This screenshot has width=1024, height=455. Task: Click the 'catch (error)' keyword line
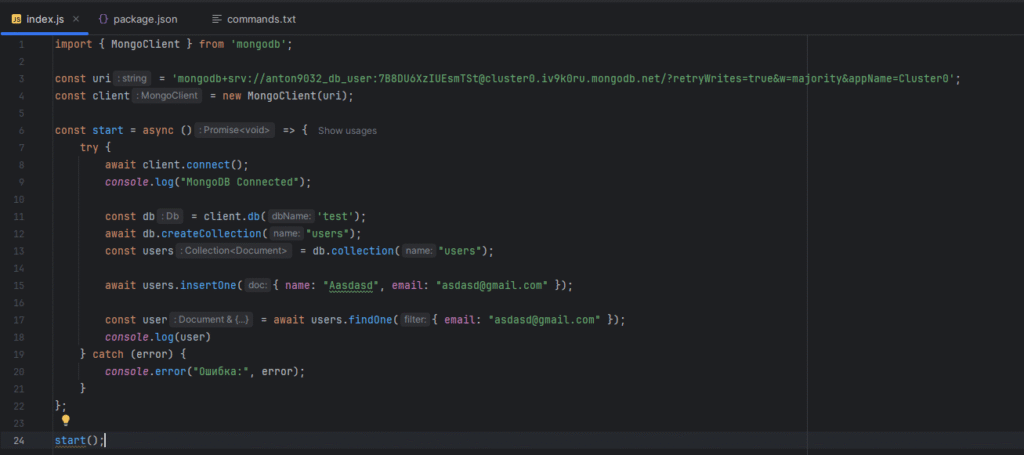(133, 354)
